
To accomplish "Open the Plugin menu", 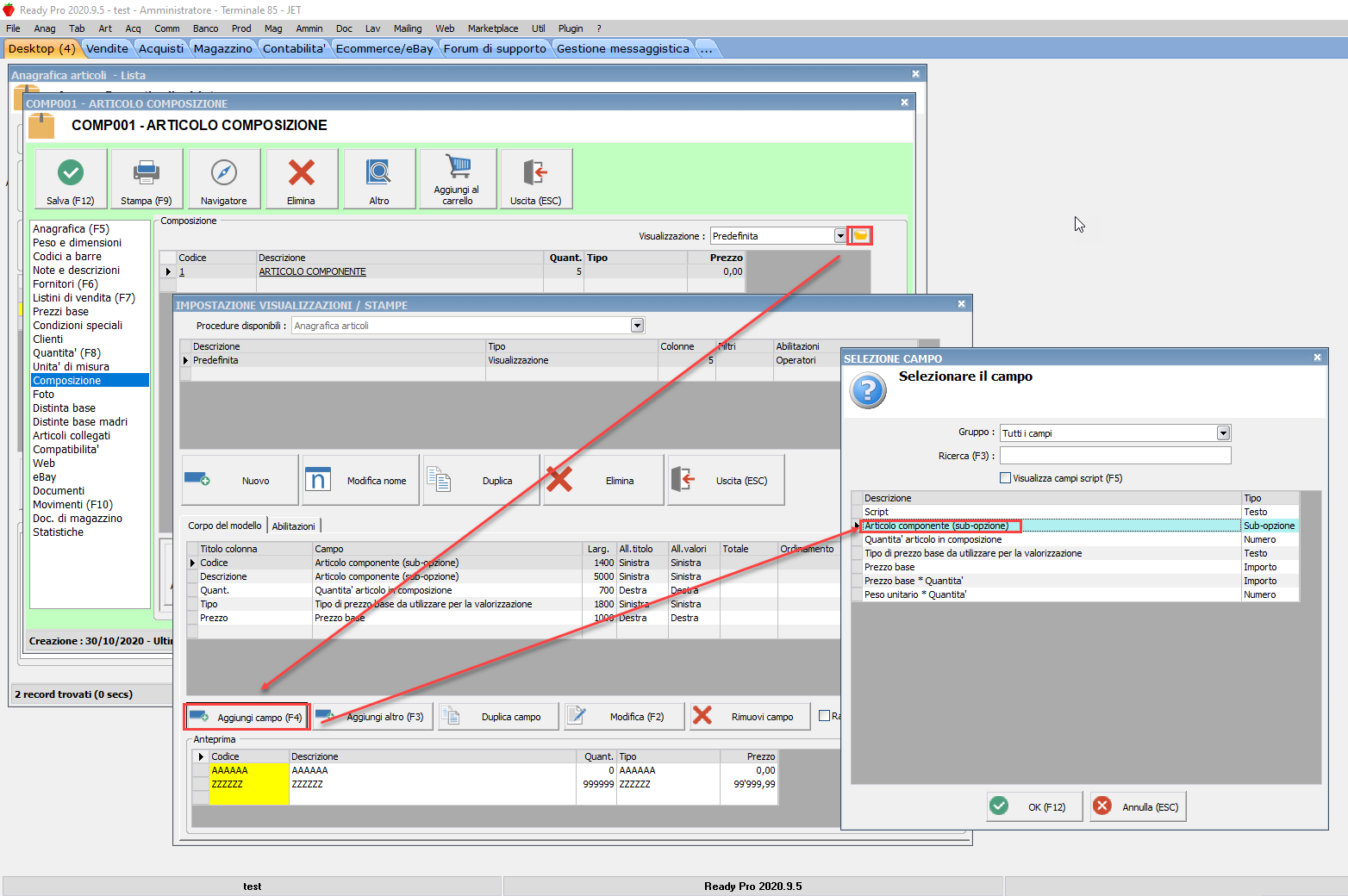I will (x=571, y=28).
